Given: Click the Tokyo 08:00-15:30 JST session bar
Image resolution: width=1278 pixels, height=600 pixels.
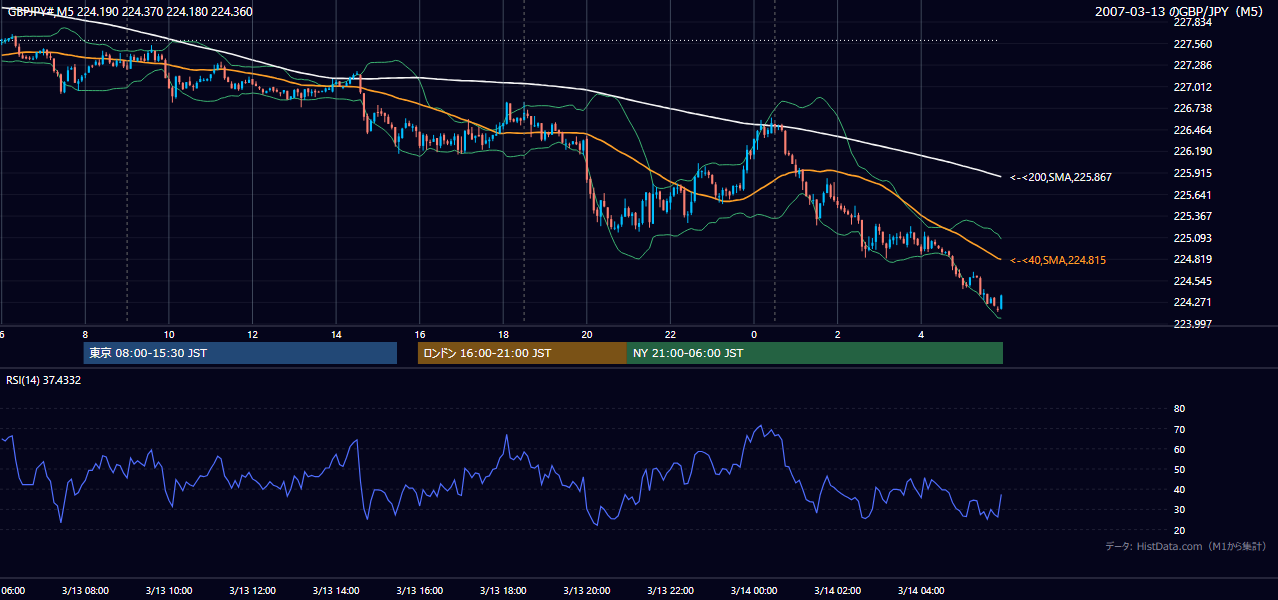Looking at the screenshot, I should tap(240, 353).
